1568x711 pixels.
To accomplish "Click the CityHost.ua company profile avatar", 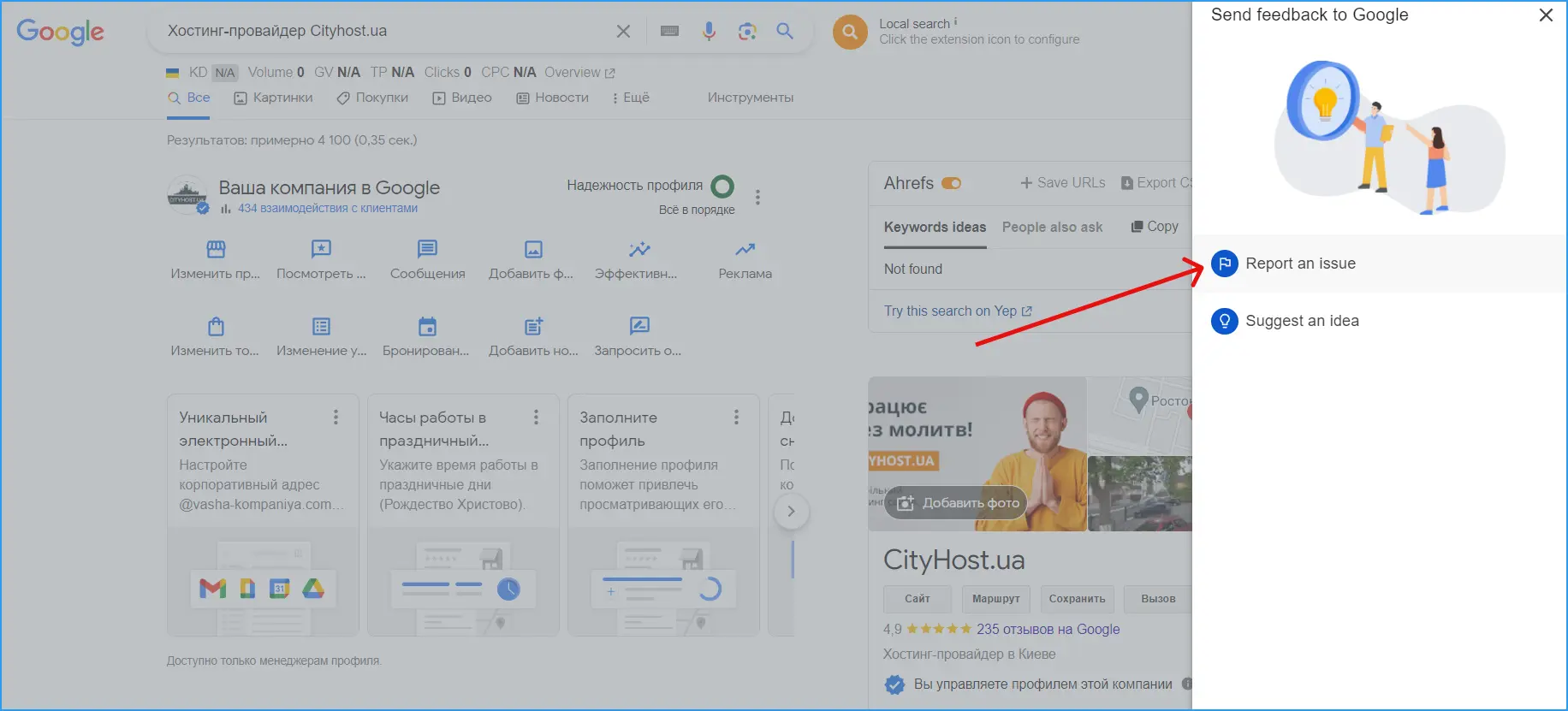I will point(187,195).
